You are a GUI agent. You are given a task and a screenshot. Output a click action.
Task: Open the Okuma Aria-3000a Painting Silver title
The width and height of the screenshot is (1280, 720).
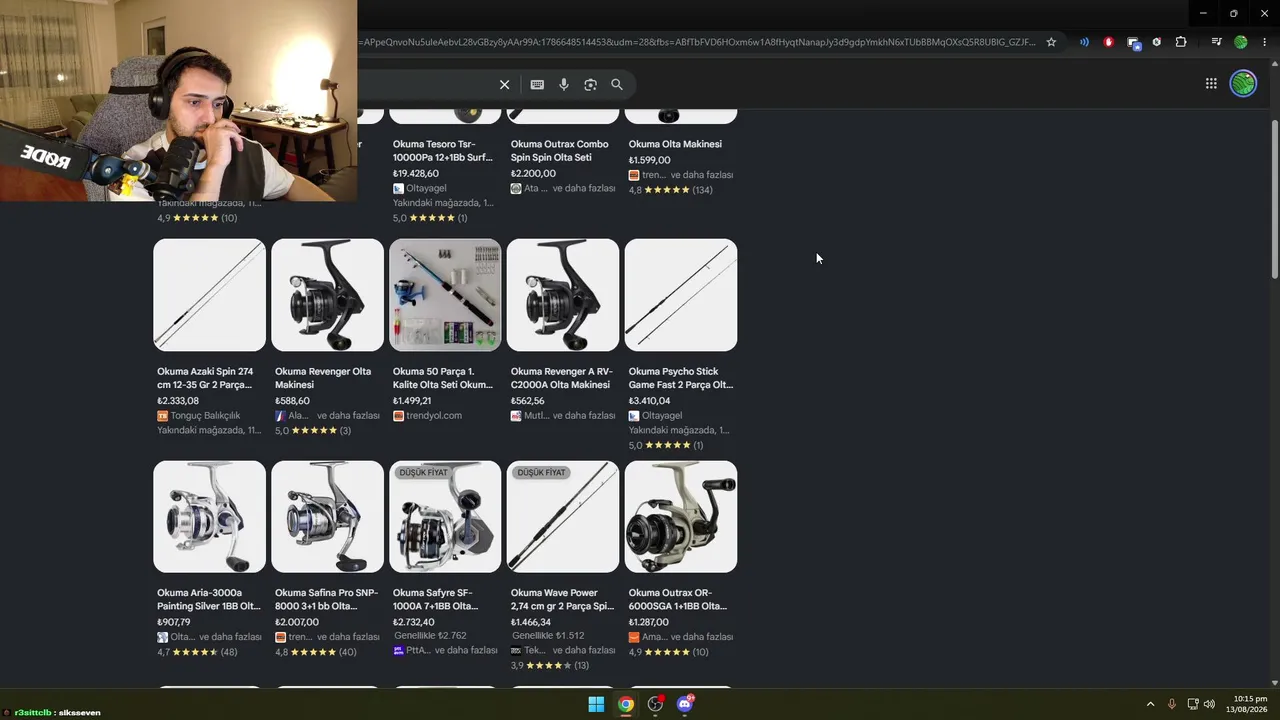(x=209, y=599)
